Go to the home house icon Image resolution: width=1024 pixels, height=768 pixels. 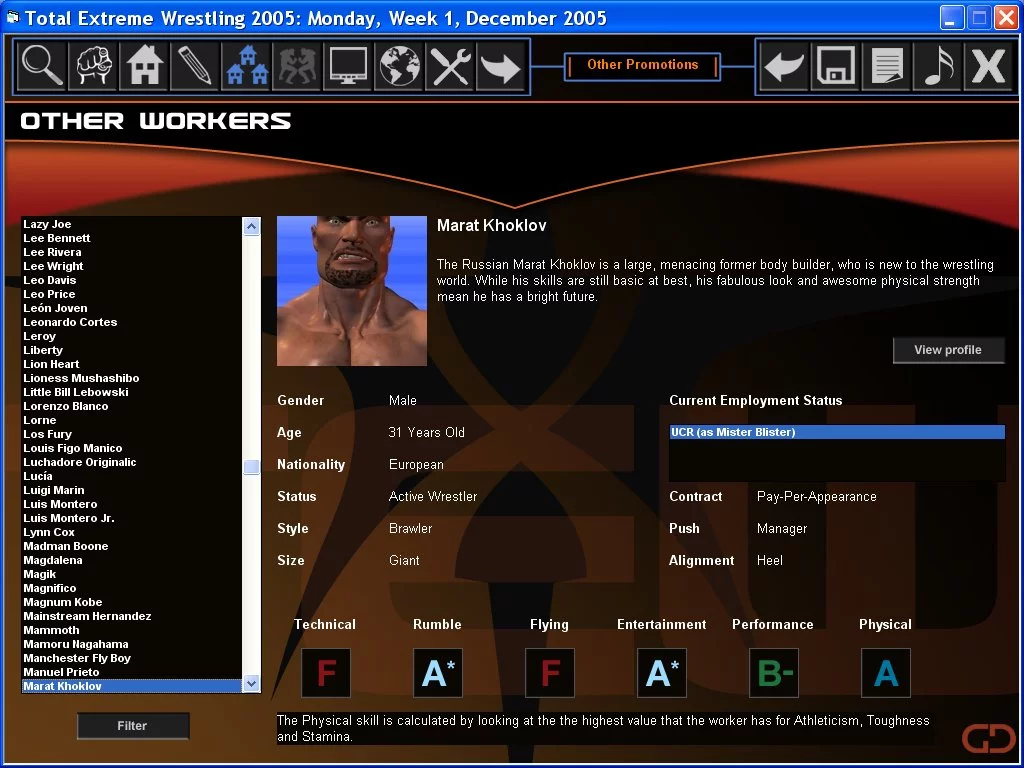tap(144, 65)
